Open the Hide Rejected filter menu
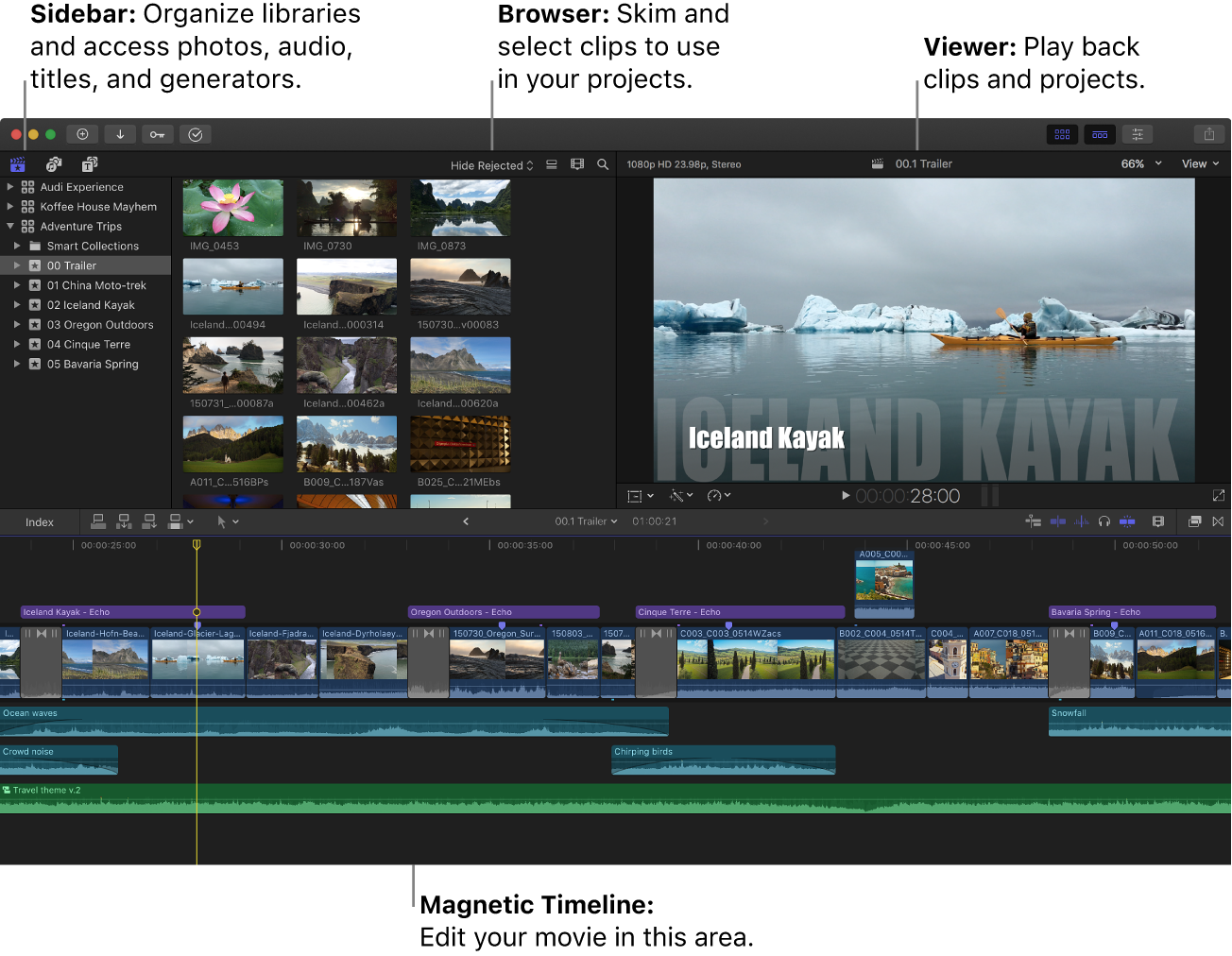This screenshot has height=956, width=1232. tap(490, 164)
